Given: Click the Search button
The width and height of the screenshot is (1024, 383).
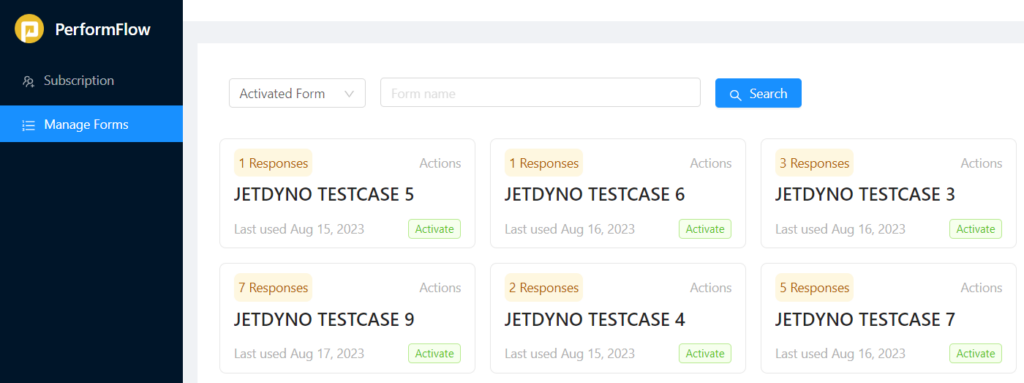Looking at the screenshot, I should coord(758,93).
